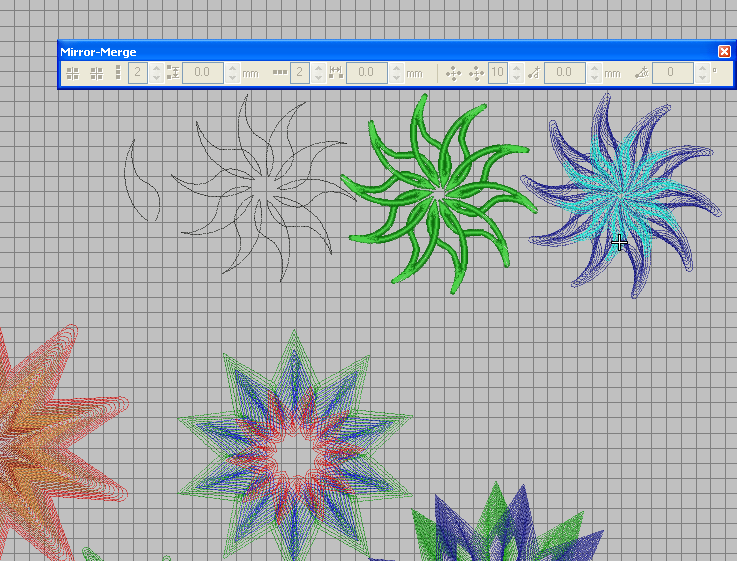Click the rows count field
Screen dimensions: 737x561
(x=138, y=73)
